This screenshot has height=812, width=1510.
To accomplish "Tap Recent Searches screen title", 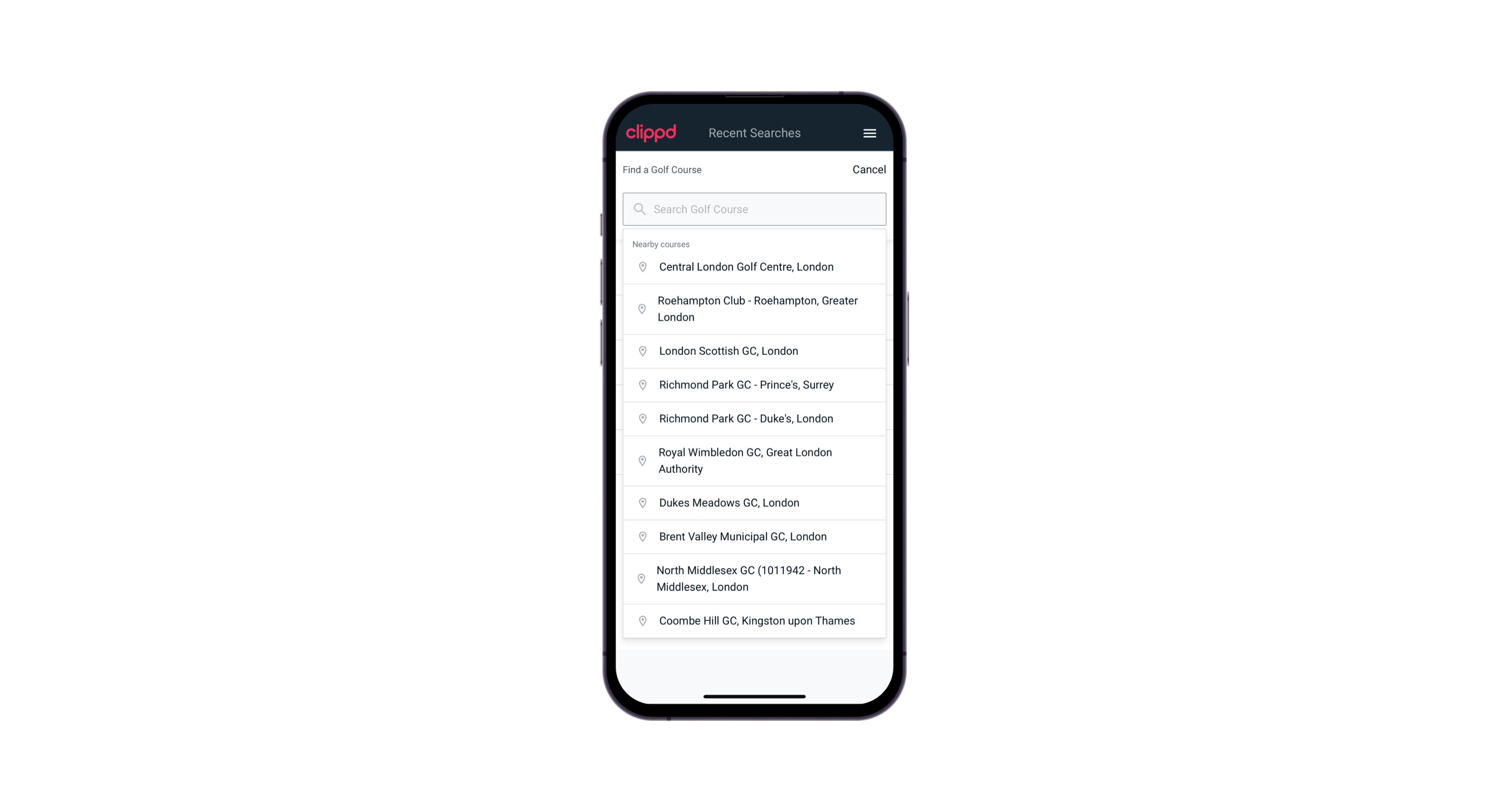I will [x=754, y=132].
